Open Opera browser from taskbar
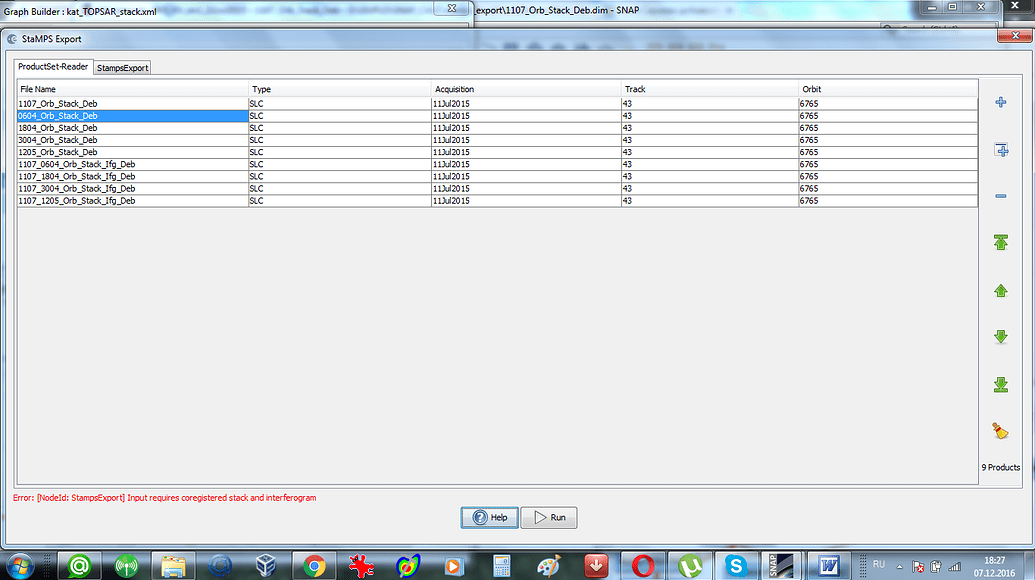The image size is (1035, 580). tap(643, 566)
